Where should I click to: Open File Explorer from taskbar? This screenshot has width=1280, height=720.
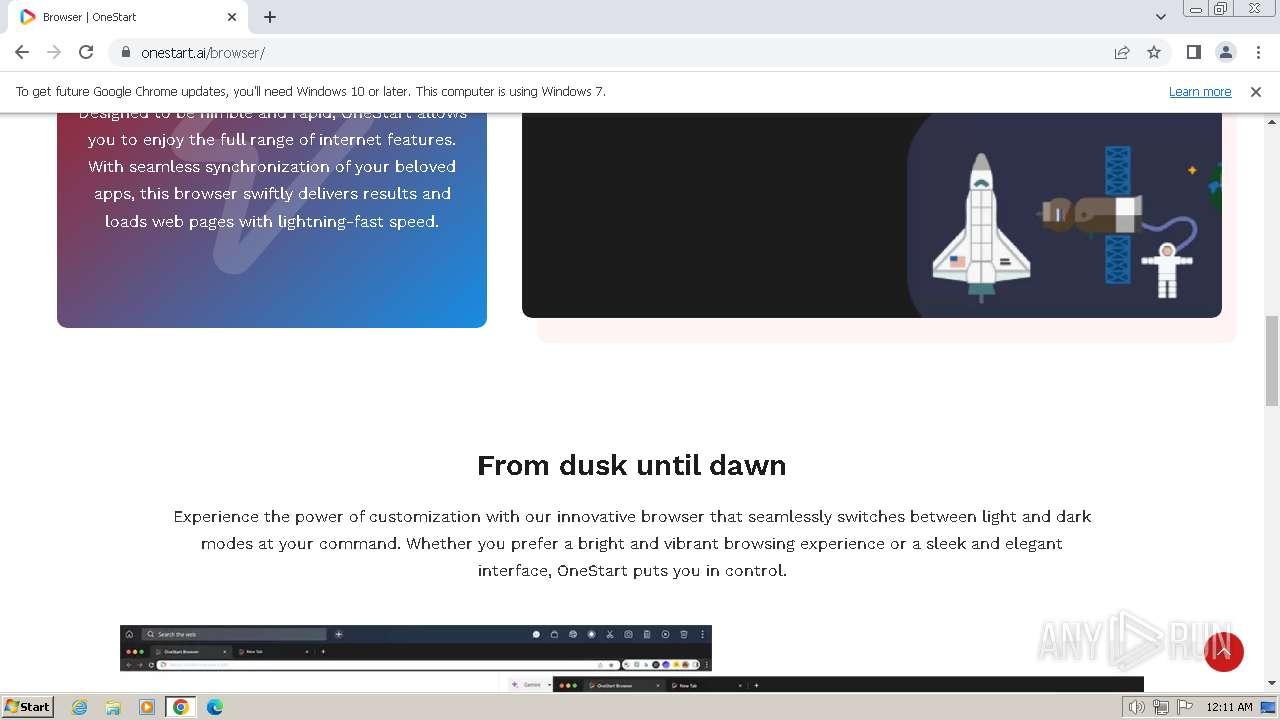pos(113,707)
